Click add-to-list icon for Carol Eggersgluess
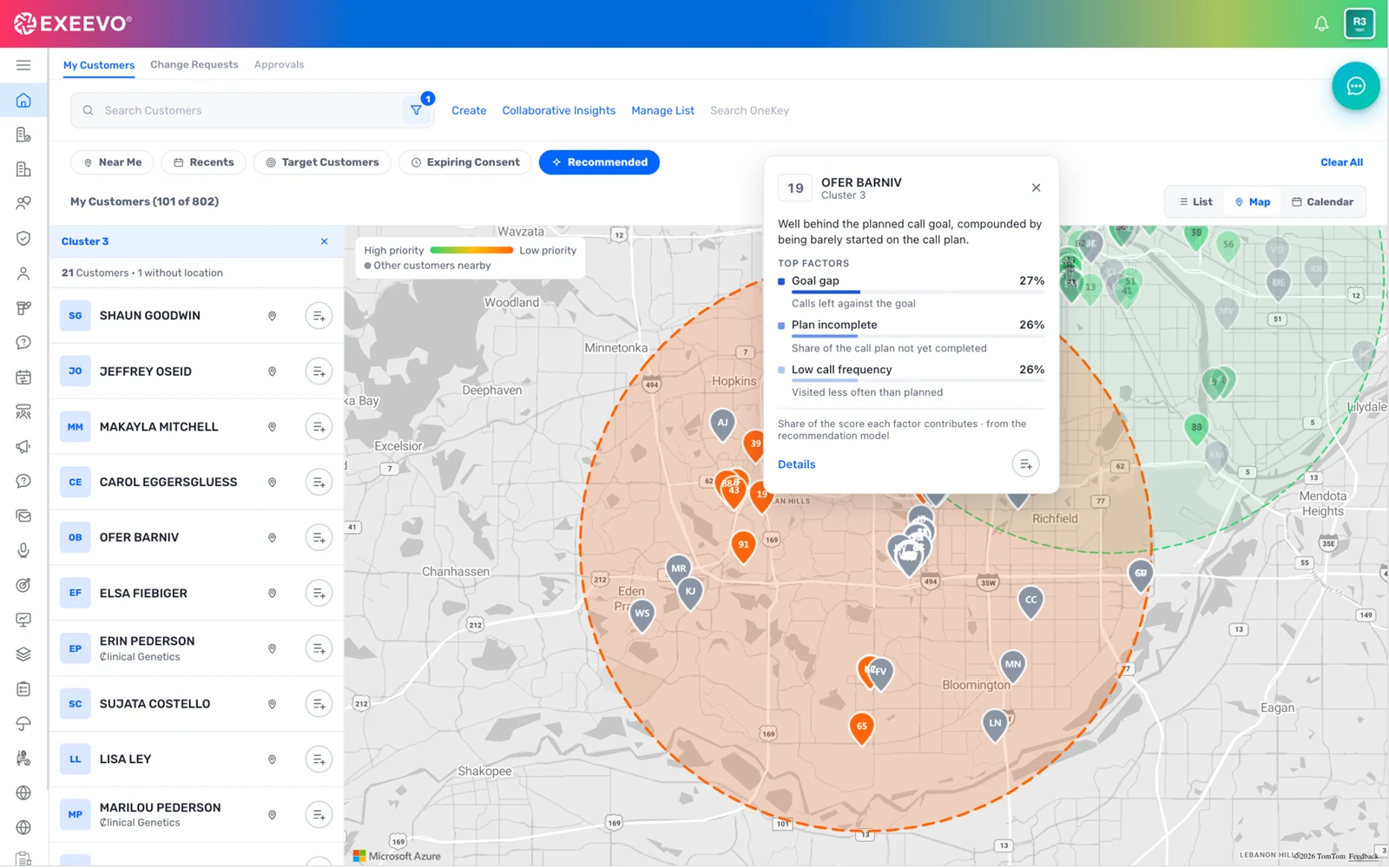Screen dimensions: 1389x868 (x=319, y=483)
